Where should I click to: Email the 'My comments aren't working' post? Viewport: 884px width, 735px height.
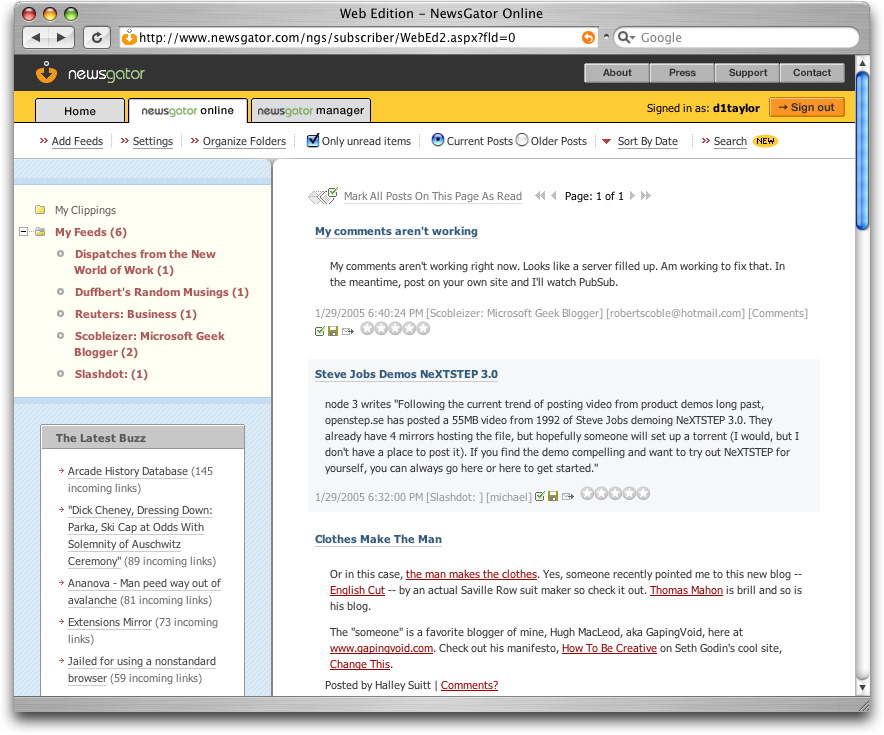(x=347, y=331)
